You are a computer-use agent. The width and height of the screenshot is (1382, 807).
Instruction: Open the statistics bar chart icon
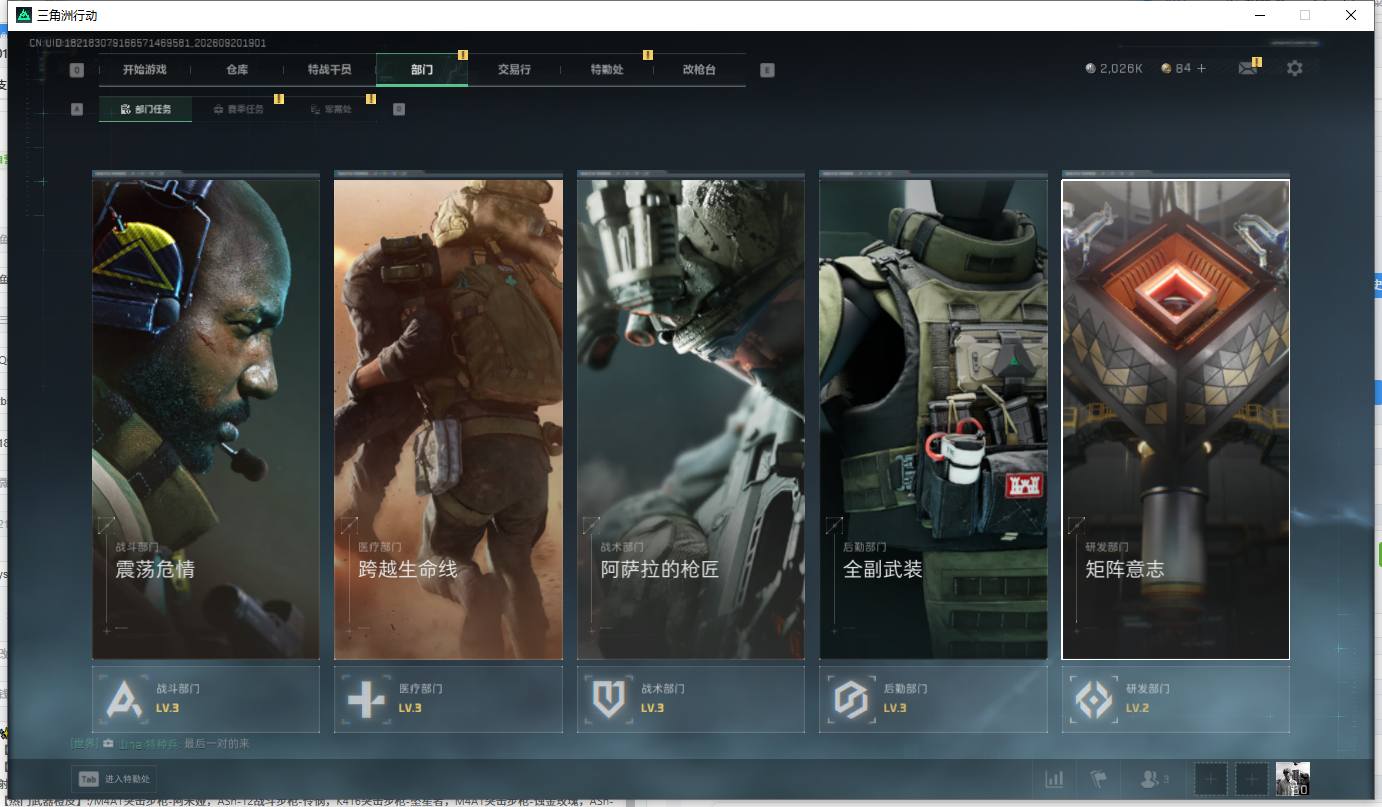pos(1054,779)
